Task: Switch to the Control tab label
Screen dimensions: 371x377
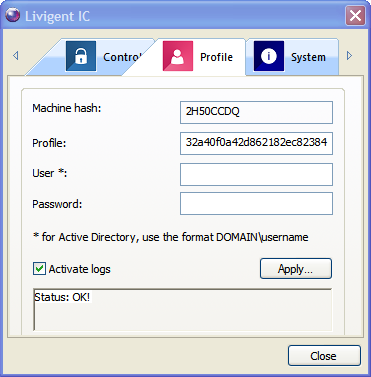Action: [x=122, y=57]
